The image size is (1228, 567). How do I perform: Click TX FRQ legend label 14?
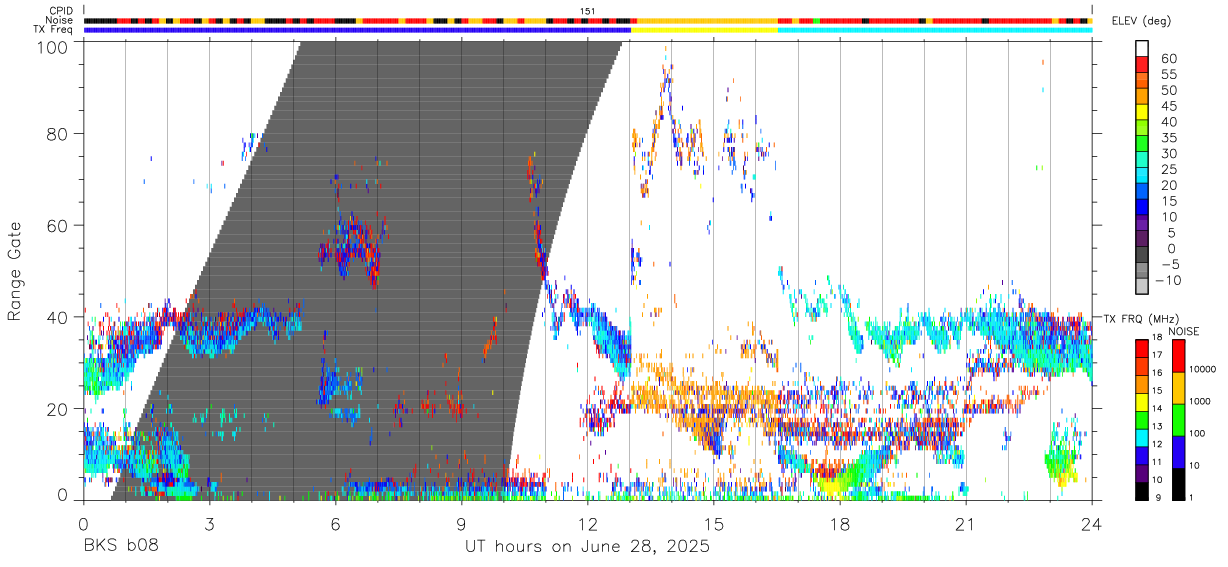(x=1156, y=409)
